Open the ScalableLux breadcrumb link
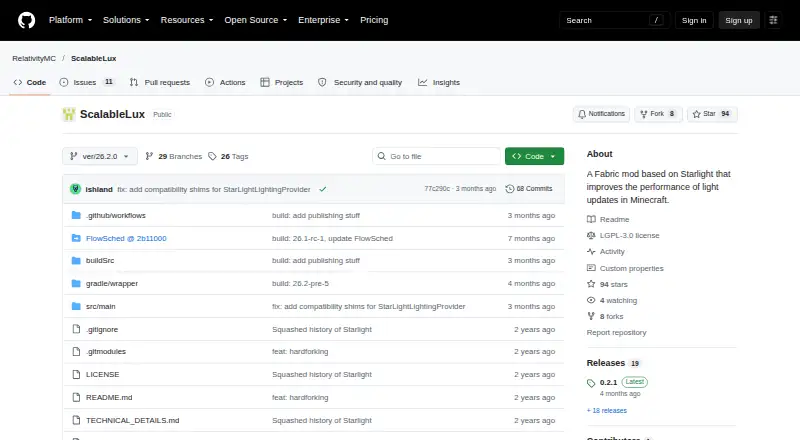 click(93, 59)
